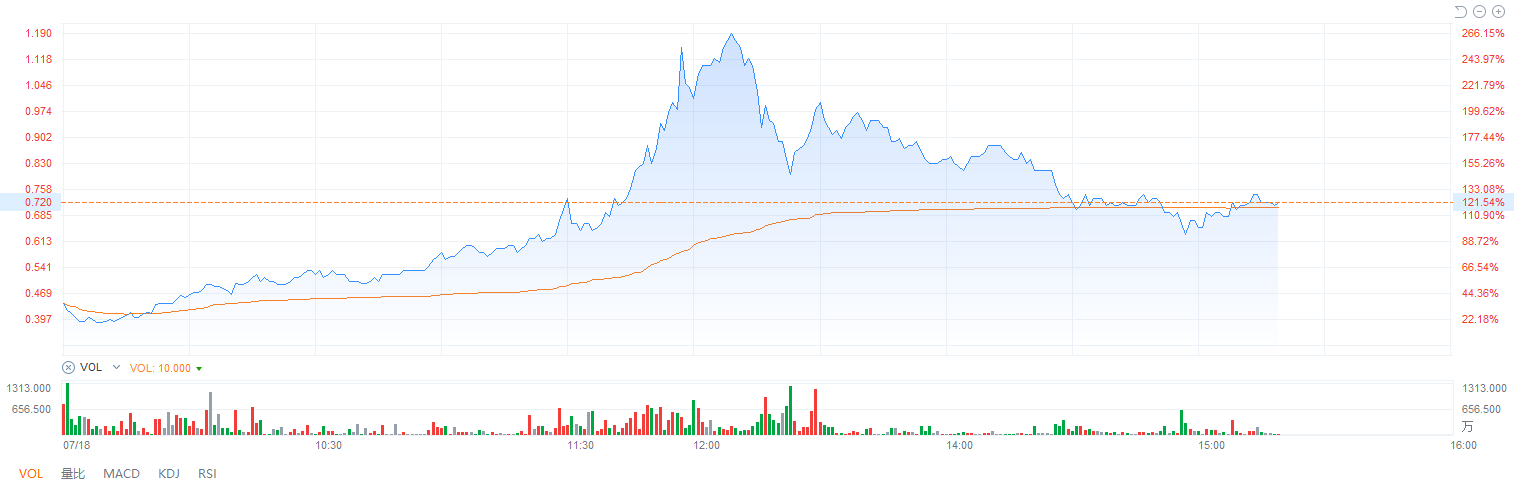The height and width of the screenshot is (492, 1514).
Task: Click the green arrow beside VOL: 10.000
Action: (x=199, y=368)
